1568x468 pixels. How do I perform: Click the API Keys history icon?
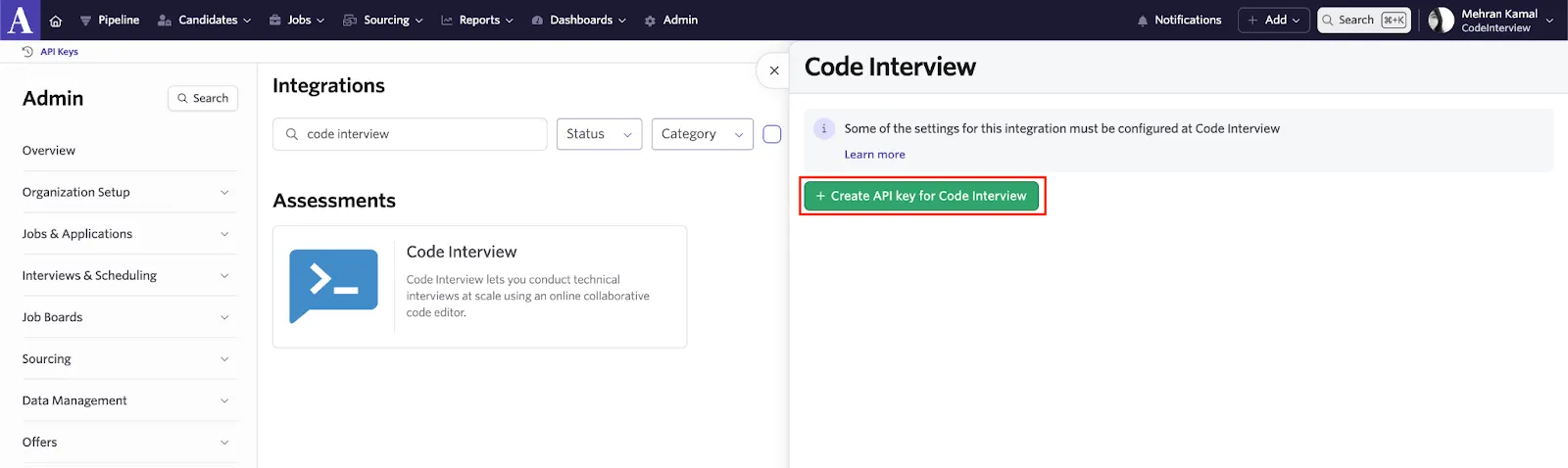tap(27, 52)
